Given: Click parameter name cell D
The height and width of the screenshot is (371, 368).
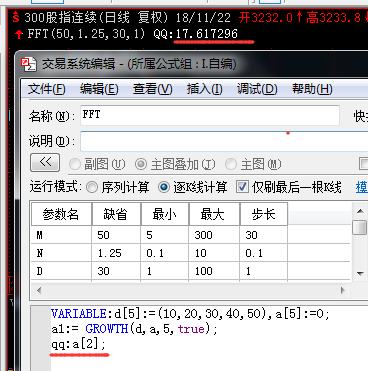Looking at the screenshot, I should click(61, 271).
